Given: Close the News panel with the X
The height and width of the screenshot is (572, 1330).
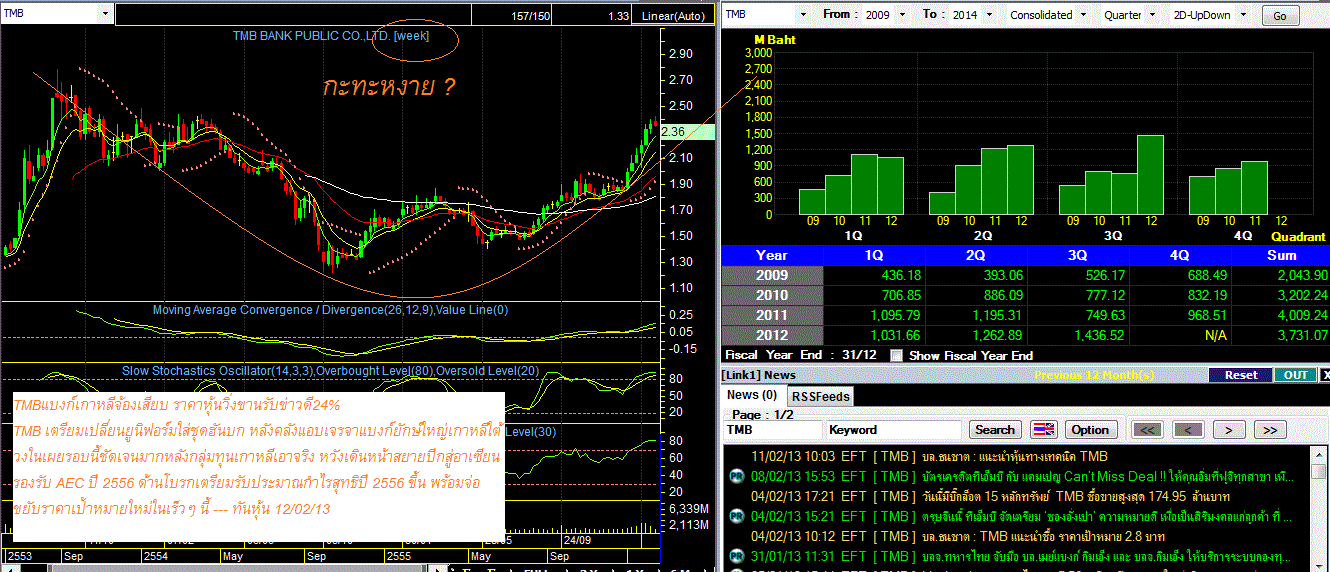Looking at the screenshot, I should pyautogui.click(x=1325, y=375).
